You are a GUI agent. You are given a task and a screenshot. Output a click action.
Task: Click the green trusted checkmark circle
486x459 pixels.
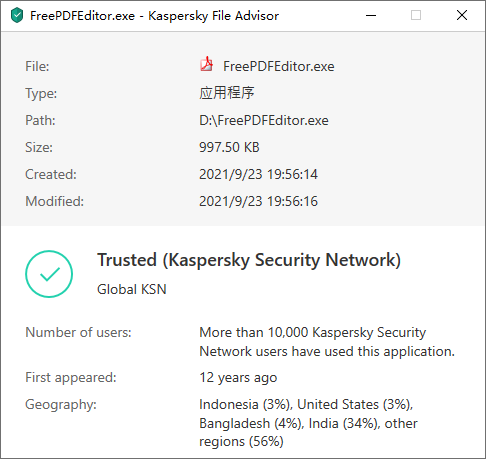[49, 274]
